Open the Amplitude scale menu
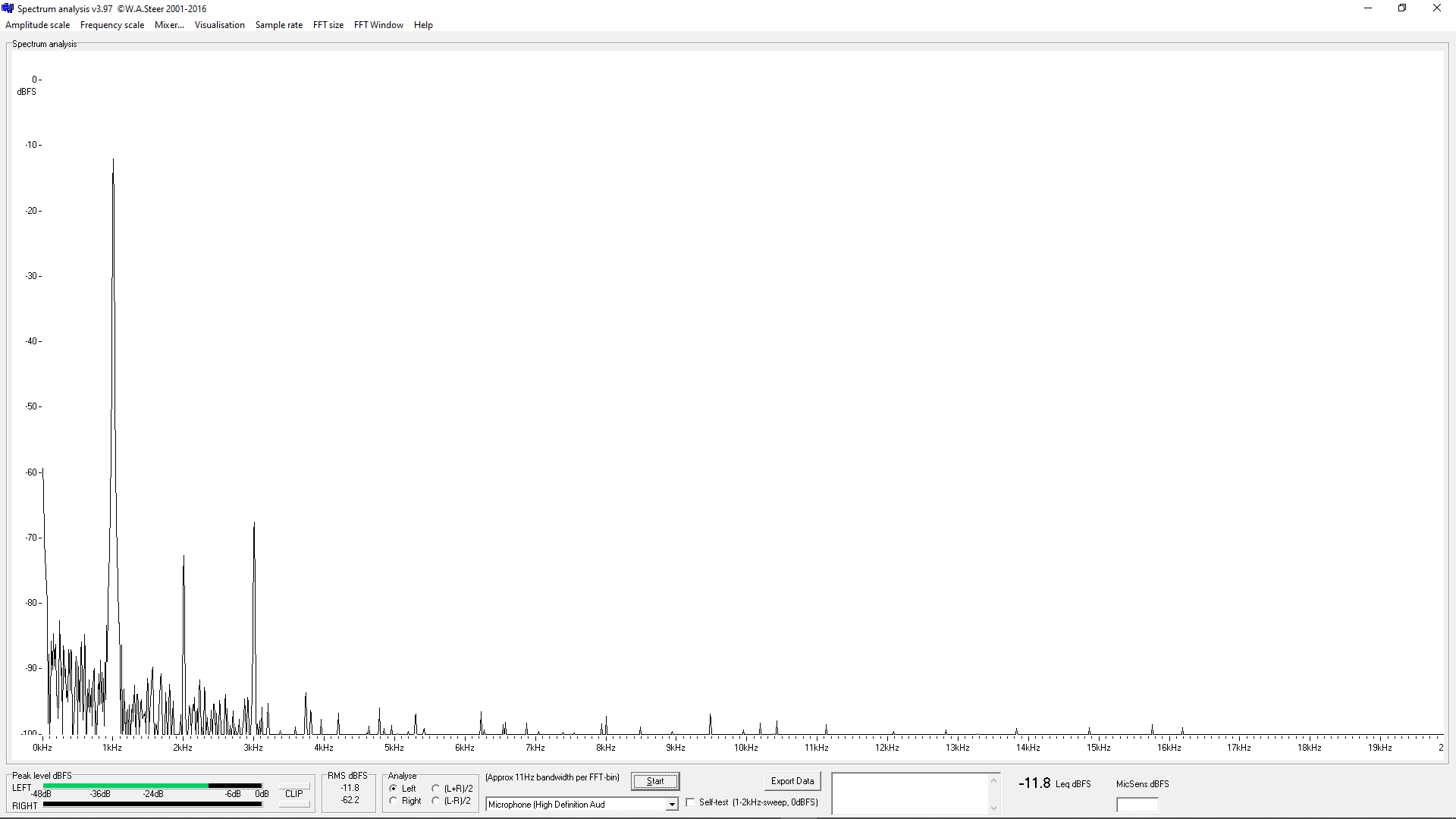Image resolution: width=1456 pixels, height=819 pixels. tap(37, 25)
